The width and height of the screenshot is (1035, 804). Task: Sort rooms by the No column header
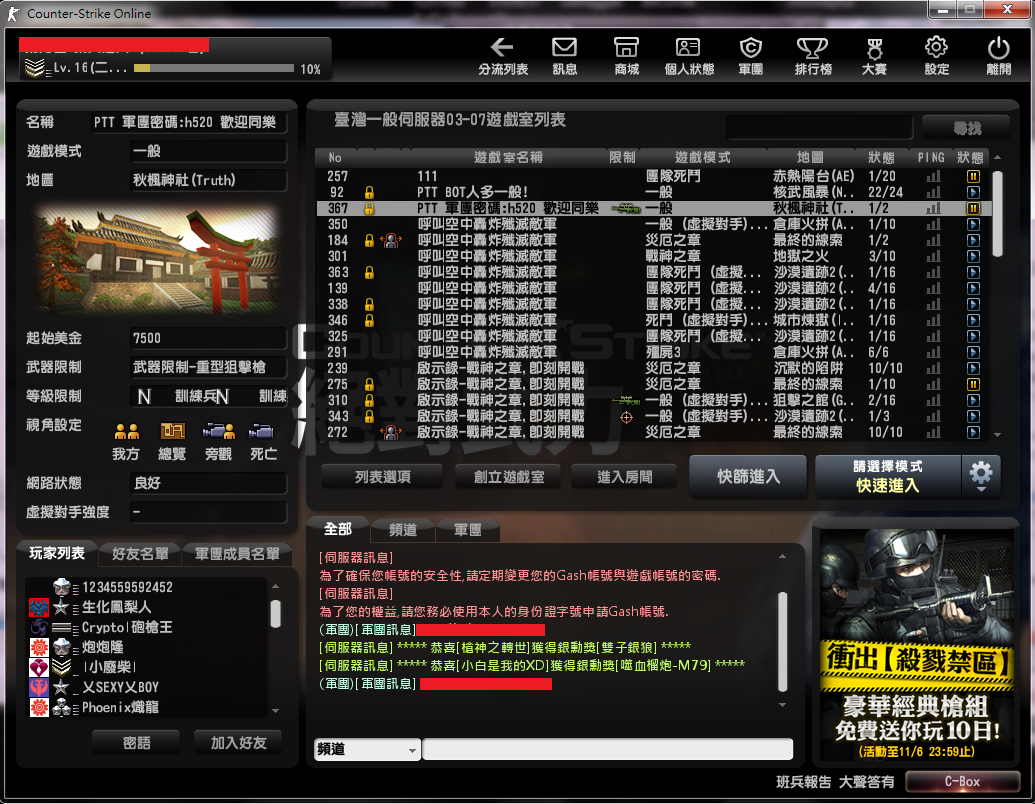coord(335,157)
